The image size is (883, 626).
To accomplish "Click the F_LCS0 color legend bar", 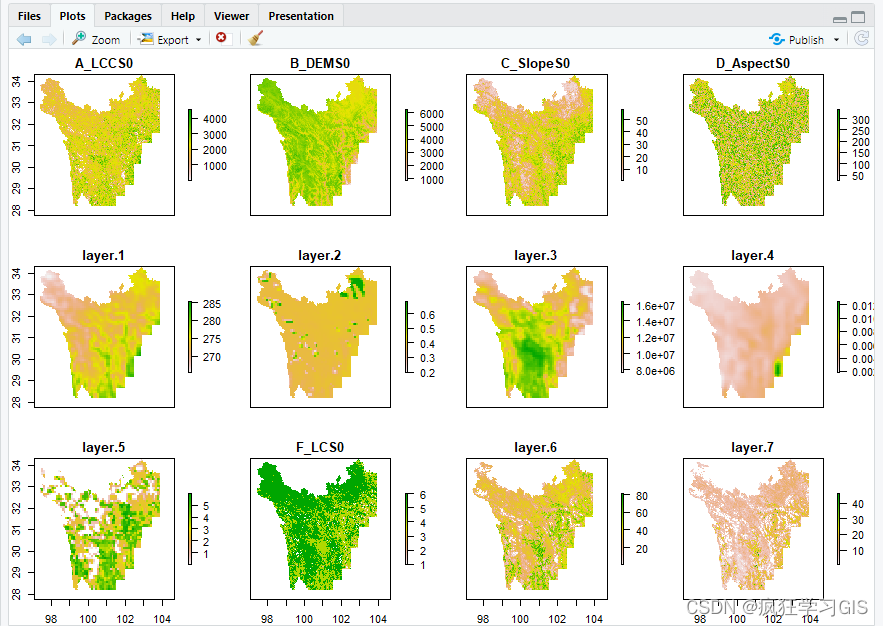I will tap(406, 529).
